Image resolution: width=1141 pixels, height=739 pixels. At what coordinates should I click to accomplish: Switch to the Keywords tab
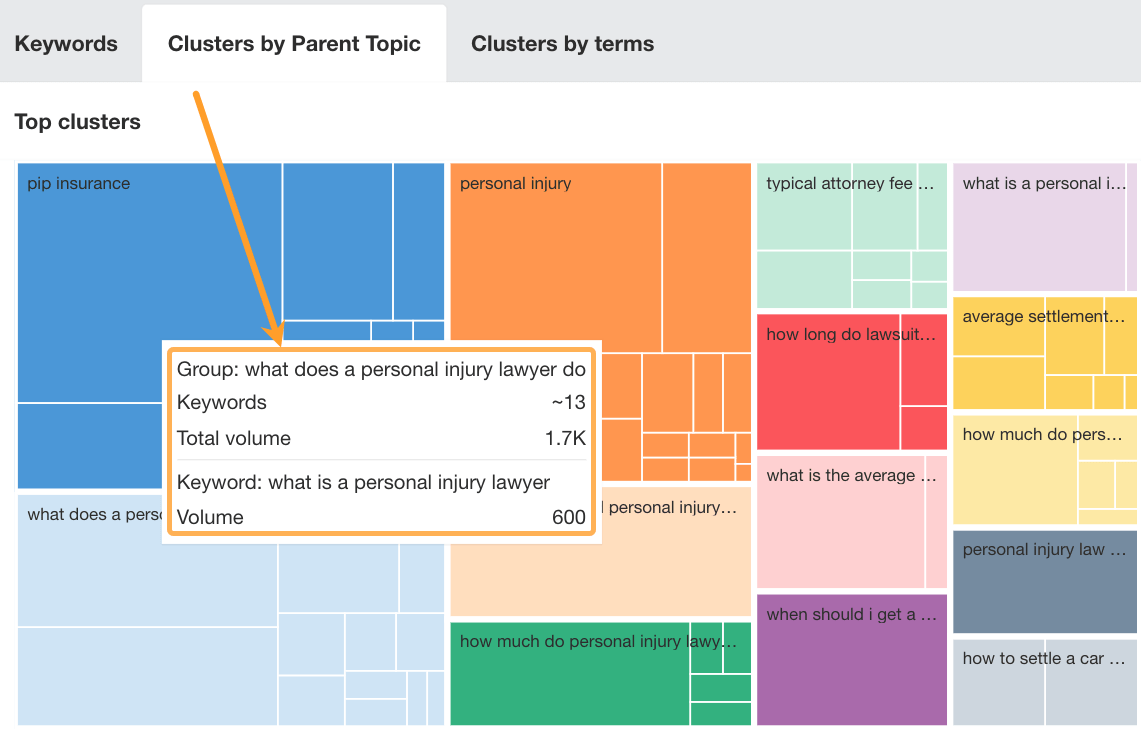tap(66, 44)
